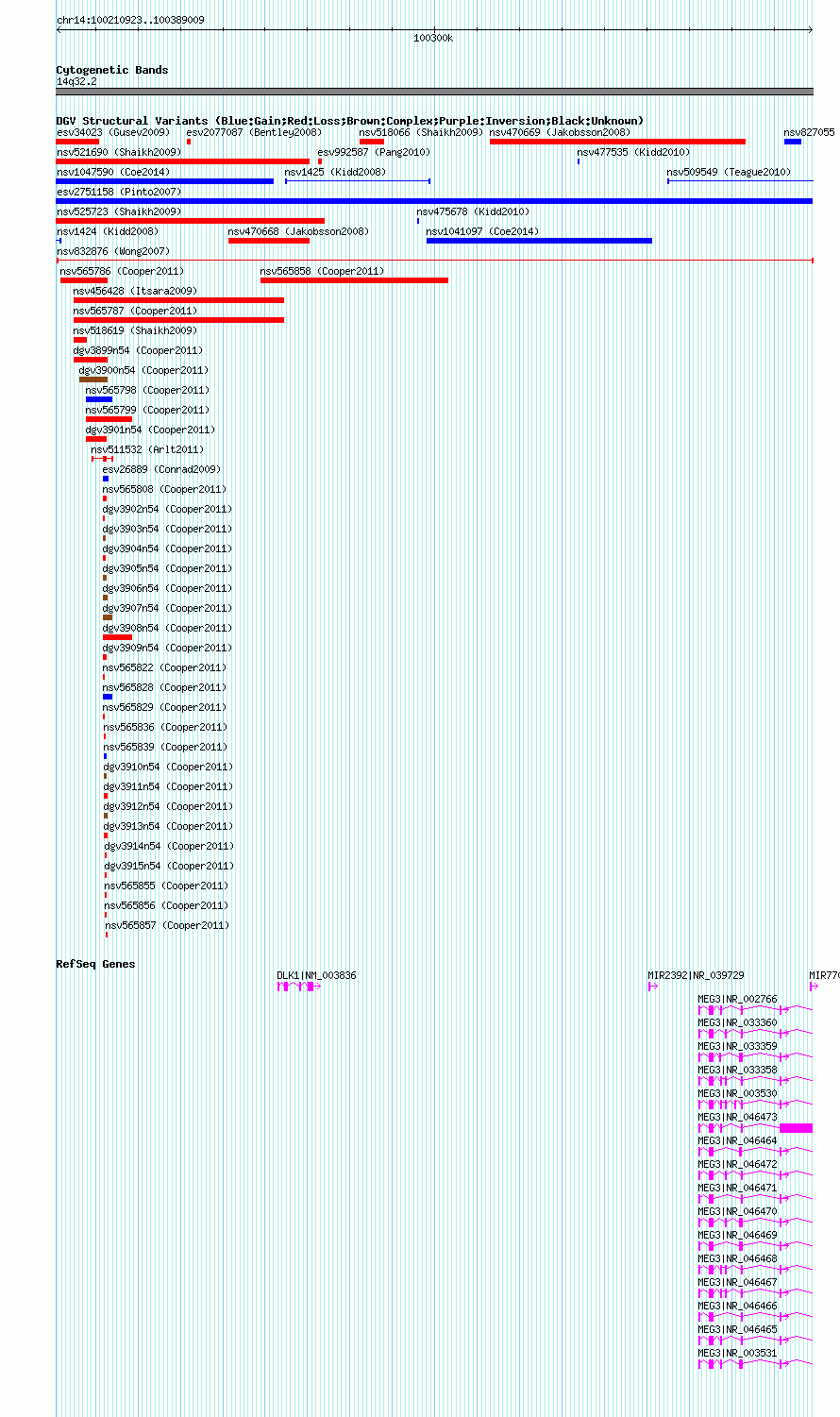Click the nsv565799 (Cooper2011) label
This screenshot has height=1417, width=840.
tap(148, 410)
